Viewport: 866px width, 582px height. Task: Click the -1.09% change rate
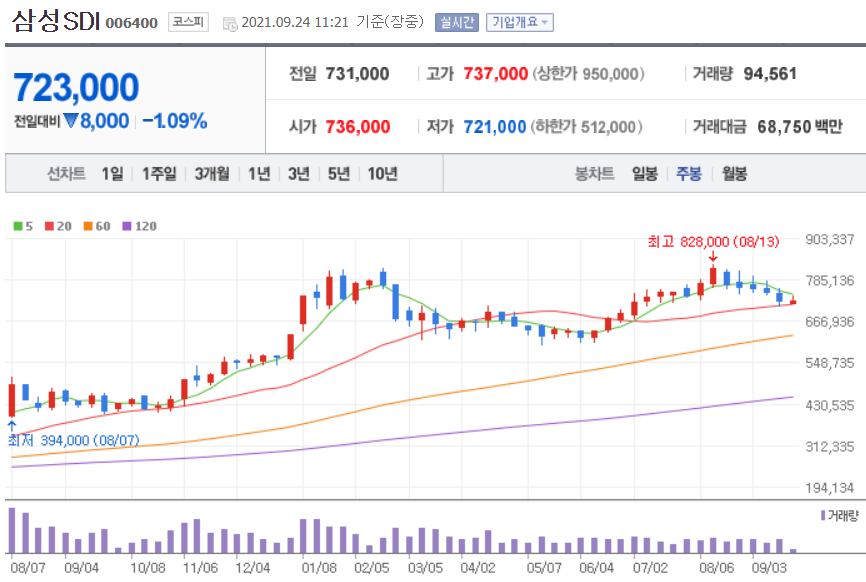point(175,120)
